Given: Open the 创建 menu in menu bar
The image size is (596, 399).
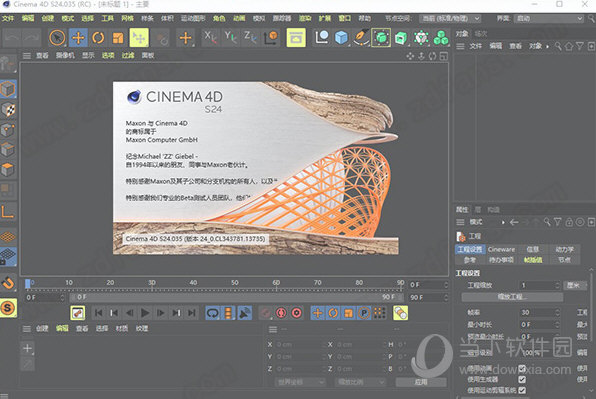Looking at the screenshot, I should (x=48, y=18).
